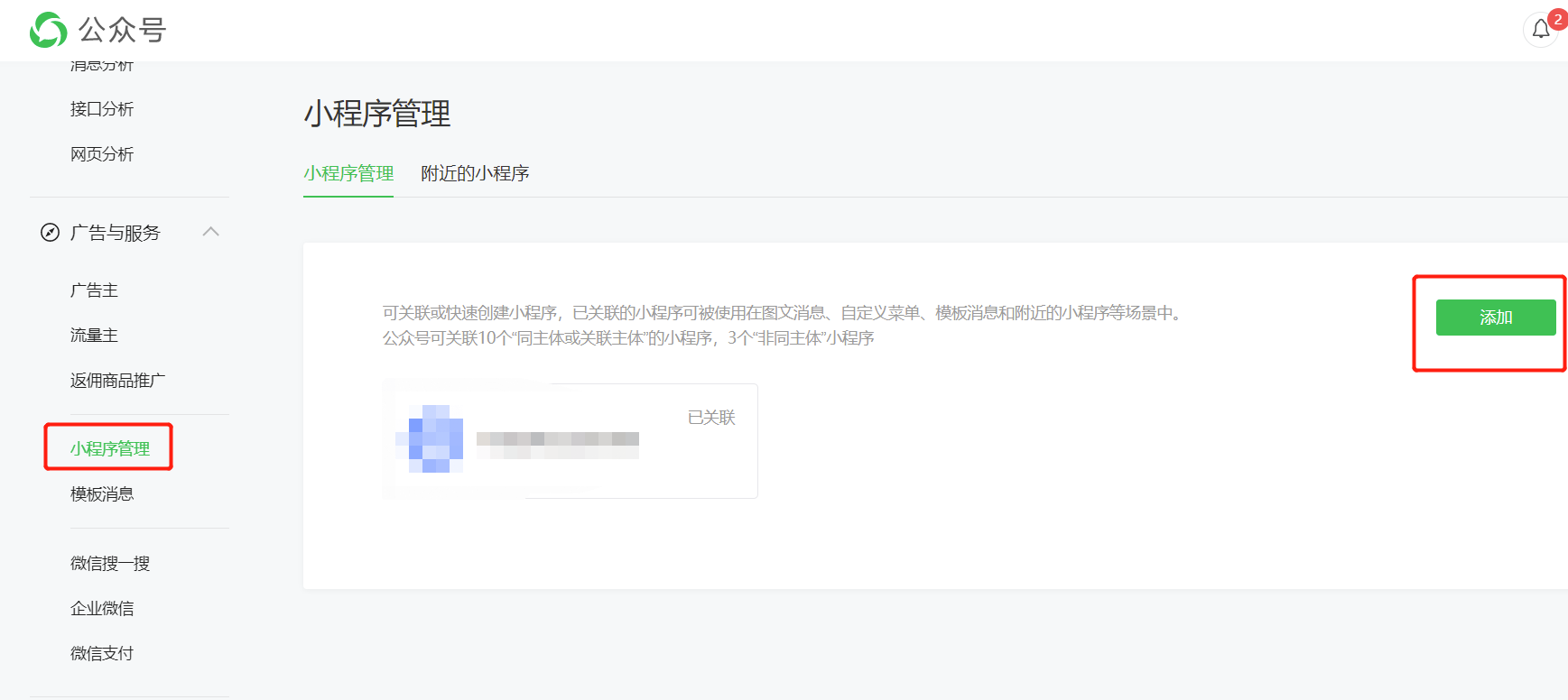Image resolution: width=1568 pixels, height=700 pixels.
Task: Switch to the 附近的小程序 tab
Action: coord(475,173)
